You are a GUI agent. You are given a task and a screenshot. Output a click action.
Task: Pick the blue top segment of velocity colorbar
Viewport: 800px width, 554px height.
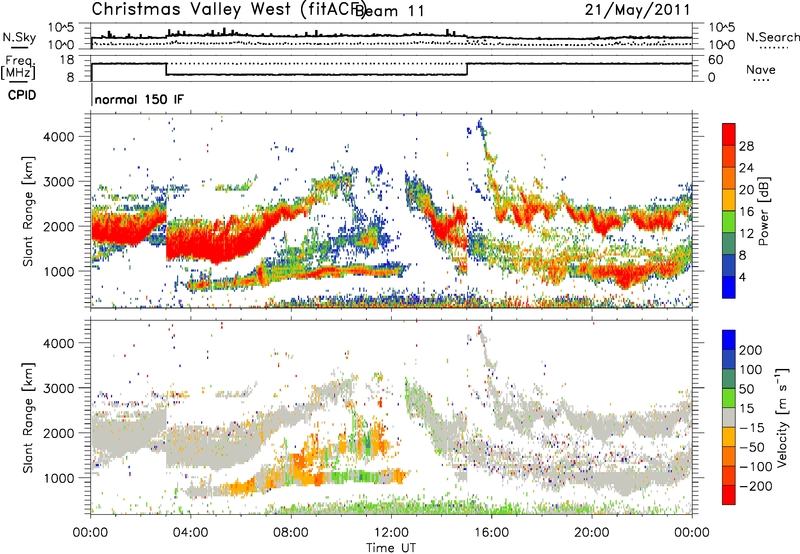tap(729, 340)
